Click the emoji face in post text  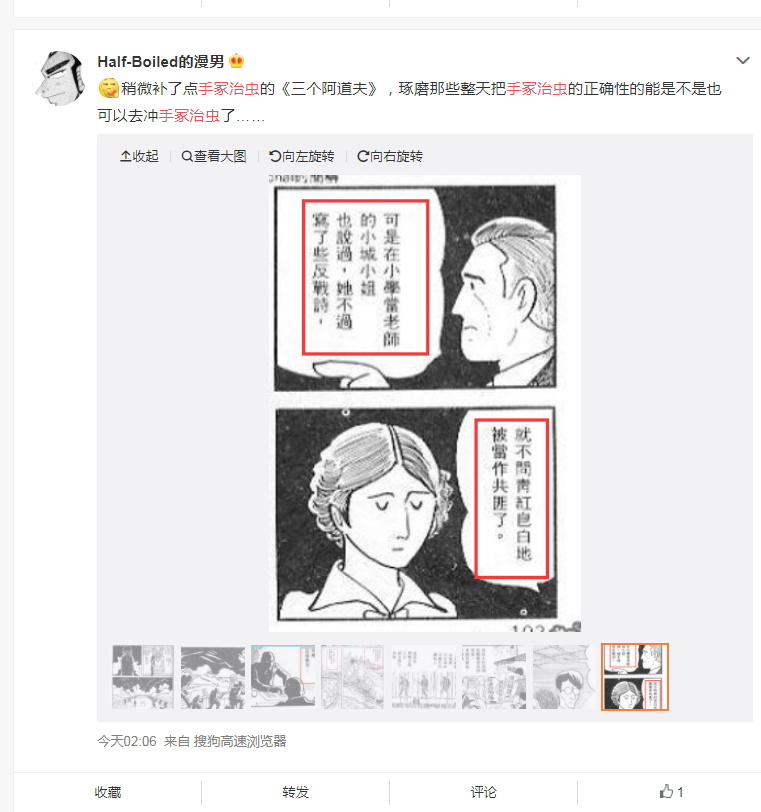click(x=108, y=89)
